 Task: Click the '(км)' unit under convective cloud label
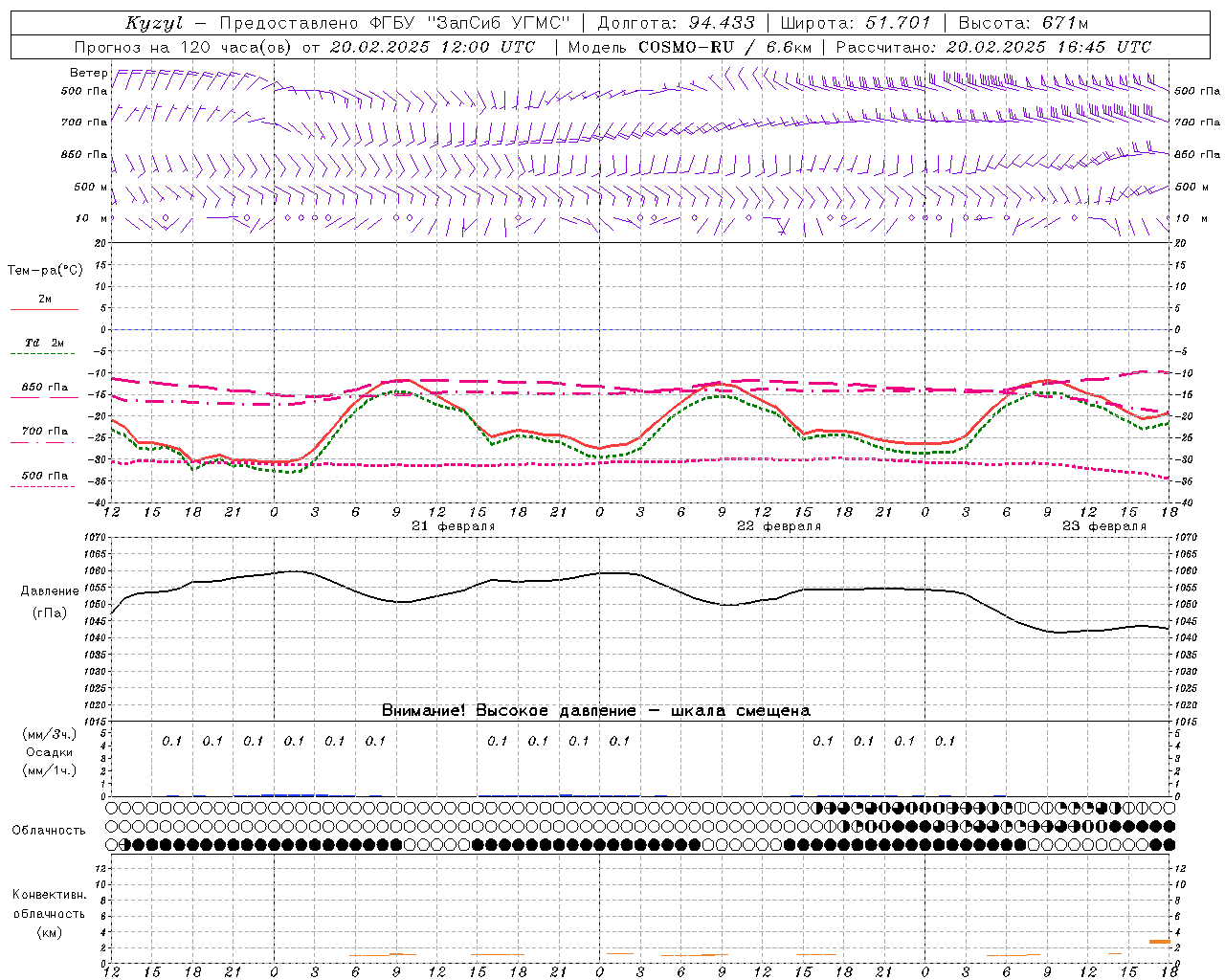coord(50,932)
